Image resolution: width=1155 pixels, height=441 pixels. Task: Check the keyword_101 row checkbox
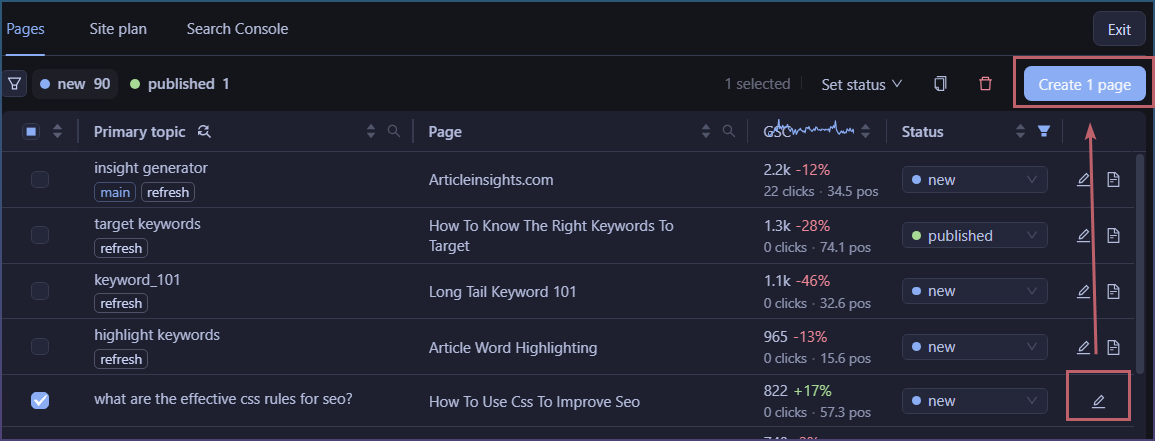[x=40, y=292]
